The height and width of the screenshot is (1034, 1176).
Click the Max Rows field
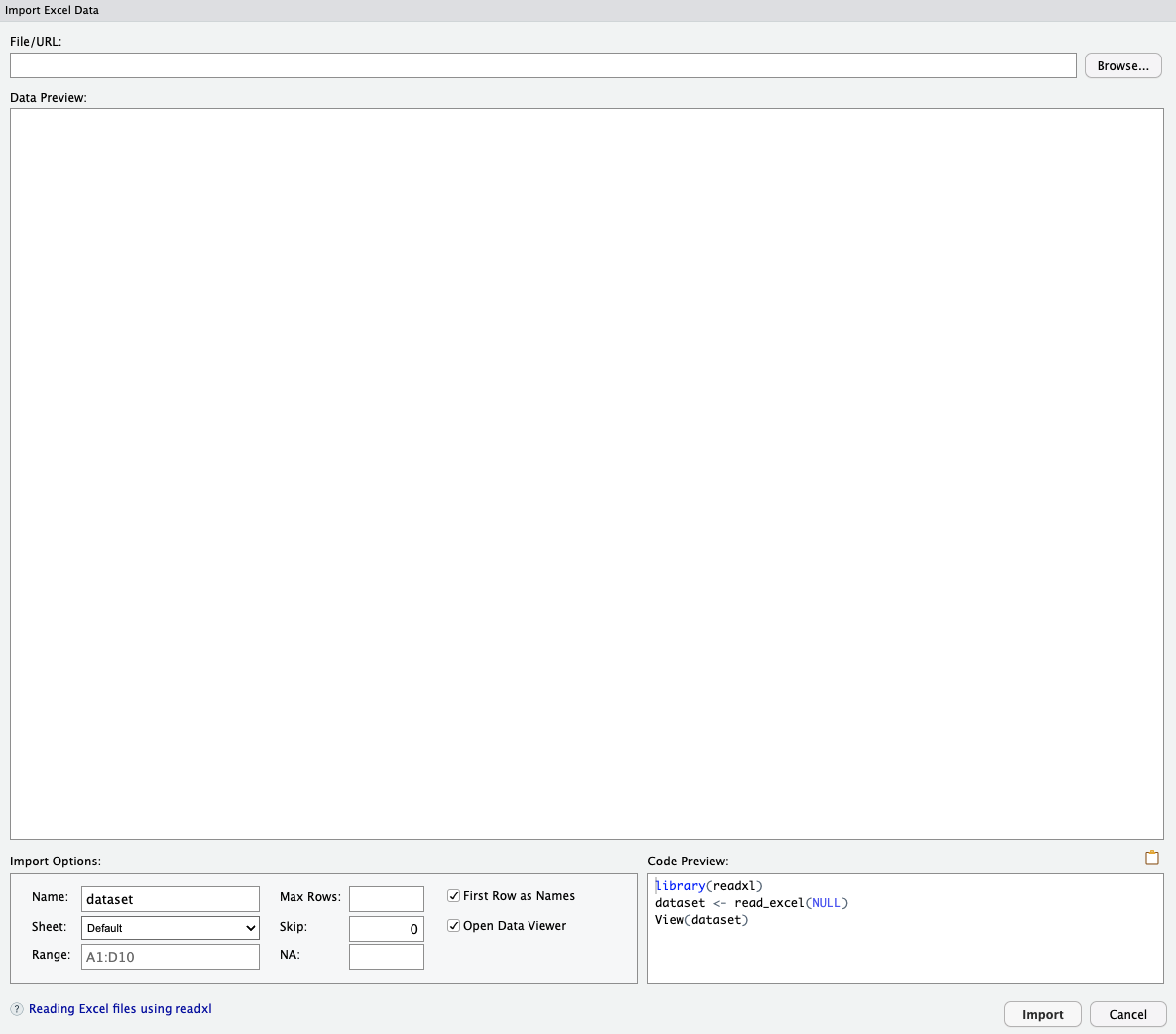[386, 898]
